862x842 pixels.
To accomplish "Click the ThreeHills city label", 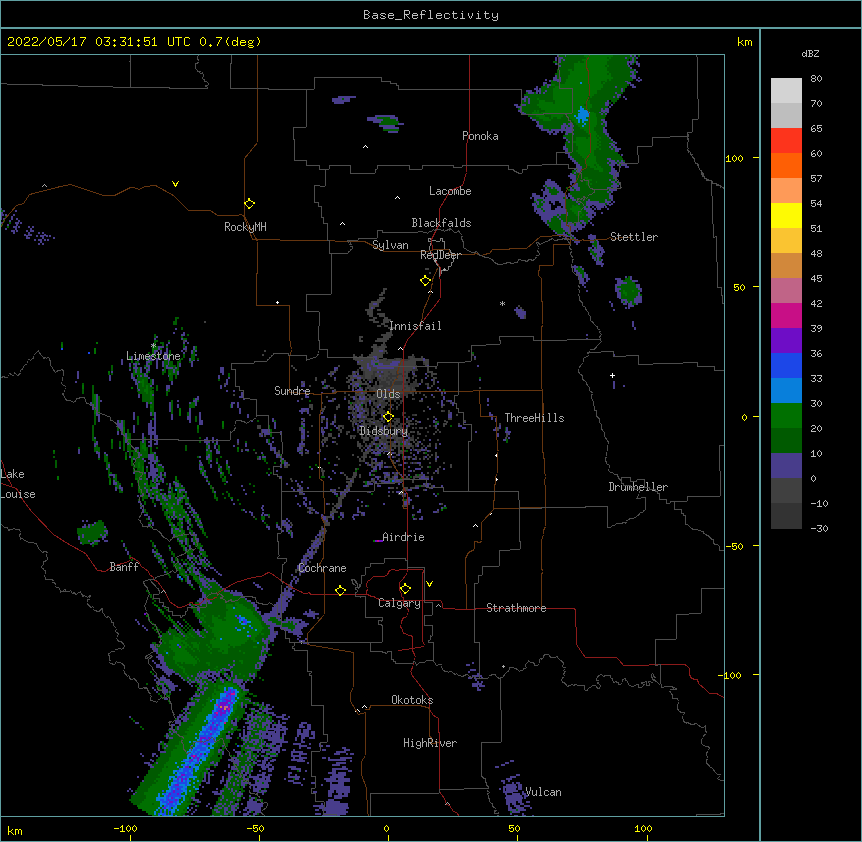I will coord(534,418).
